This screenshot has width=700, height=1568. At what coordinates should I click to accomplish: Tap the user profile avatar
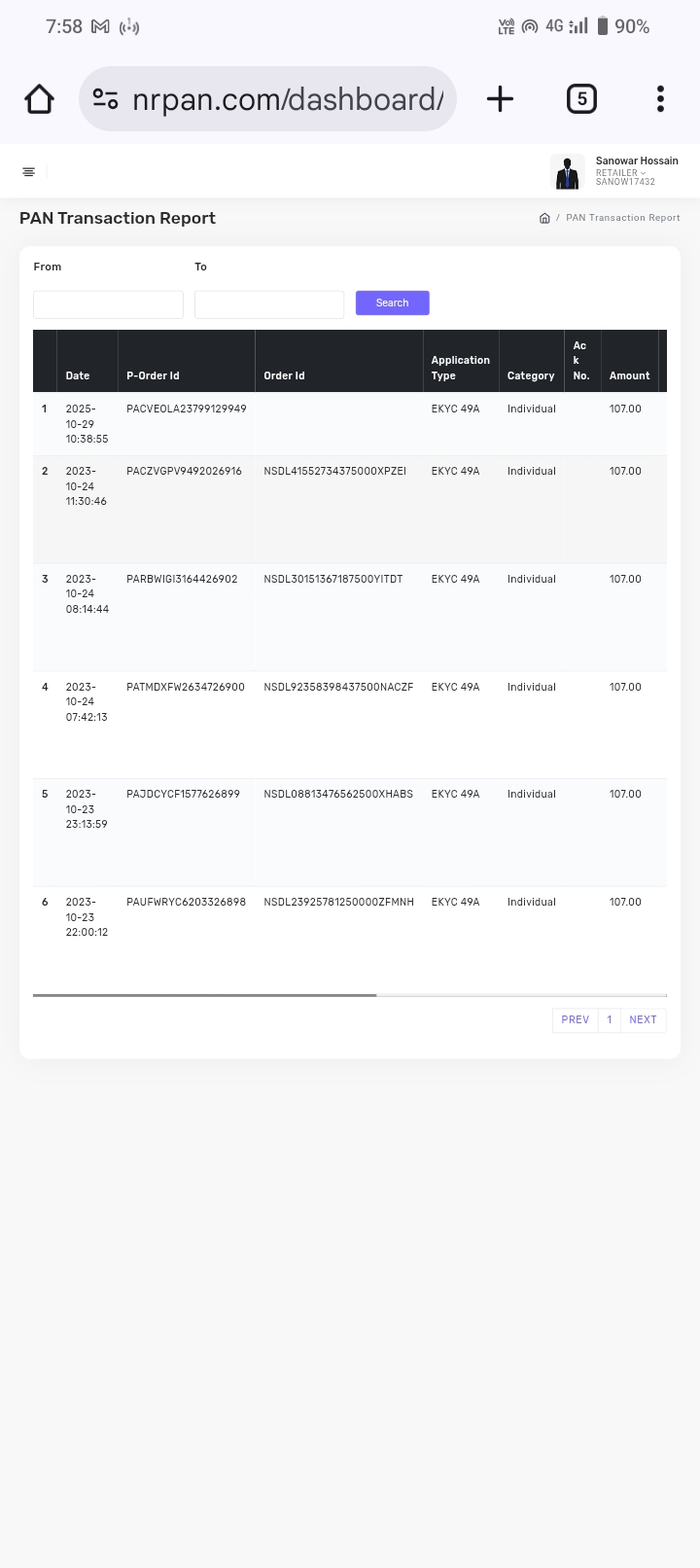coord(567,172)
